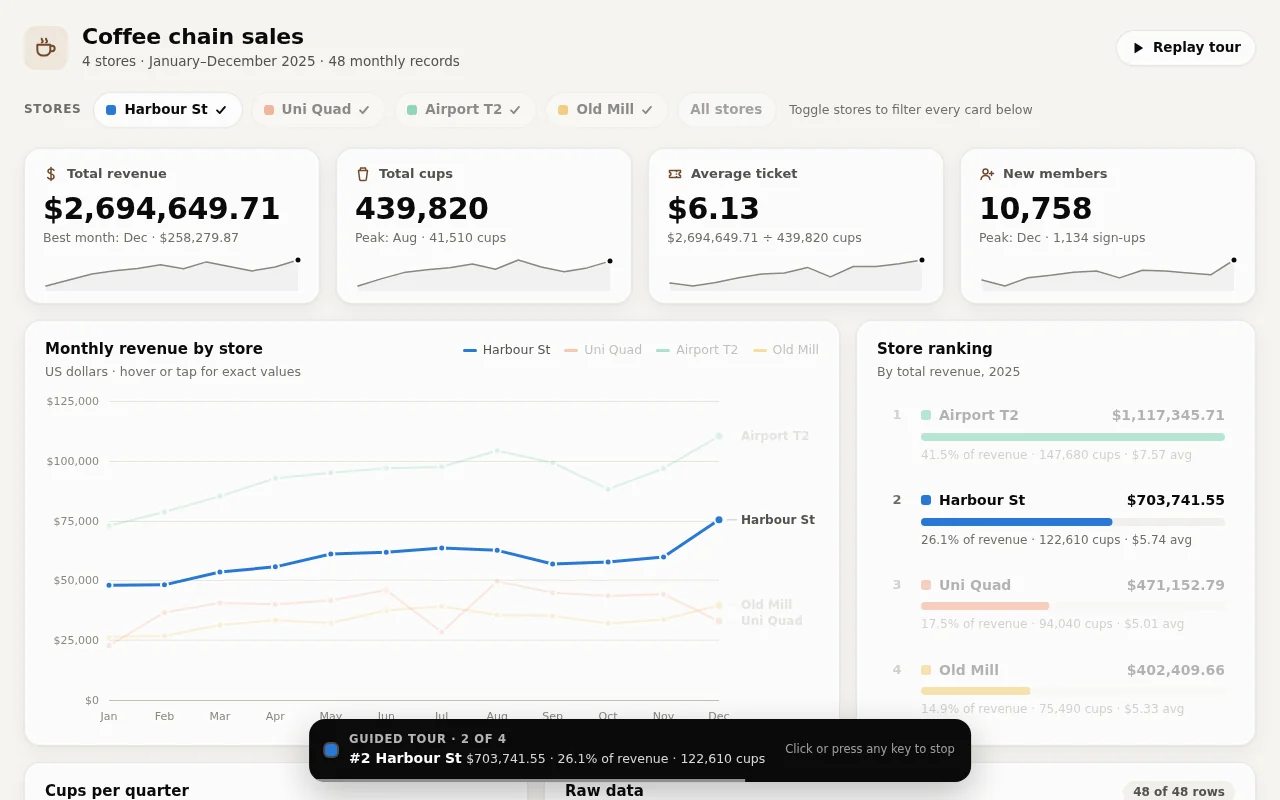Click 'Click or press any key to stop'
This screenshot has width=1280, height=800.
(x=870, y=749)
